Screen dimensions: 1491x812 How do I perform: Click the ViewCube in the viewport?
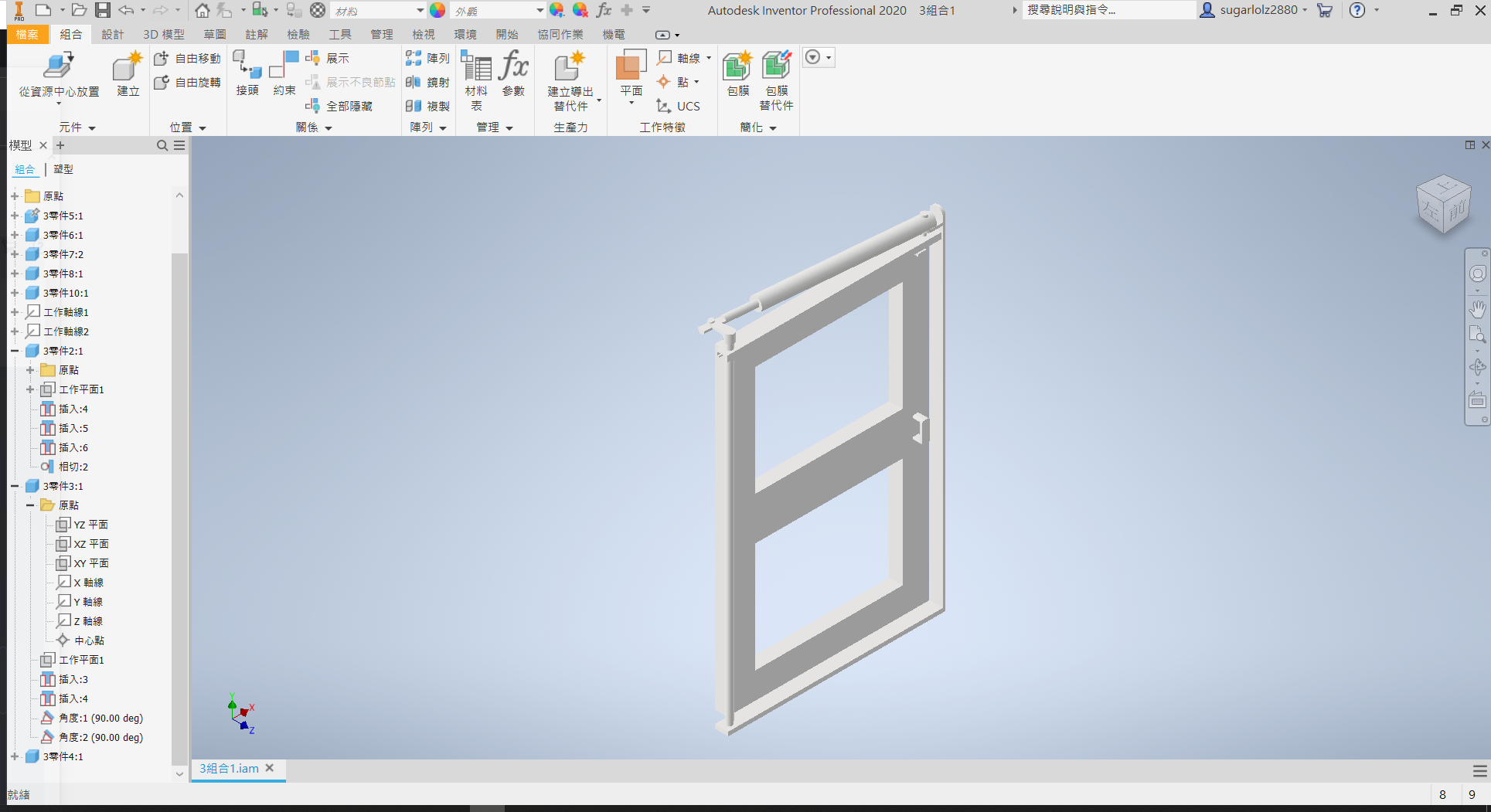pyautogui.click(x=1442, y=204)
